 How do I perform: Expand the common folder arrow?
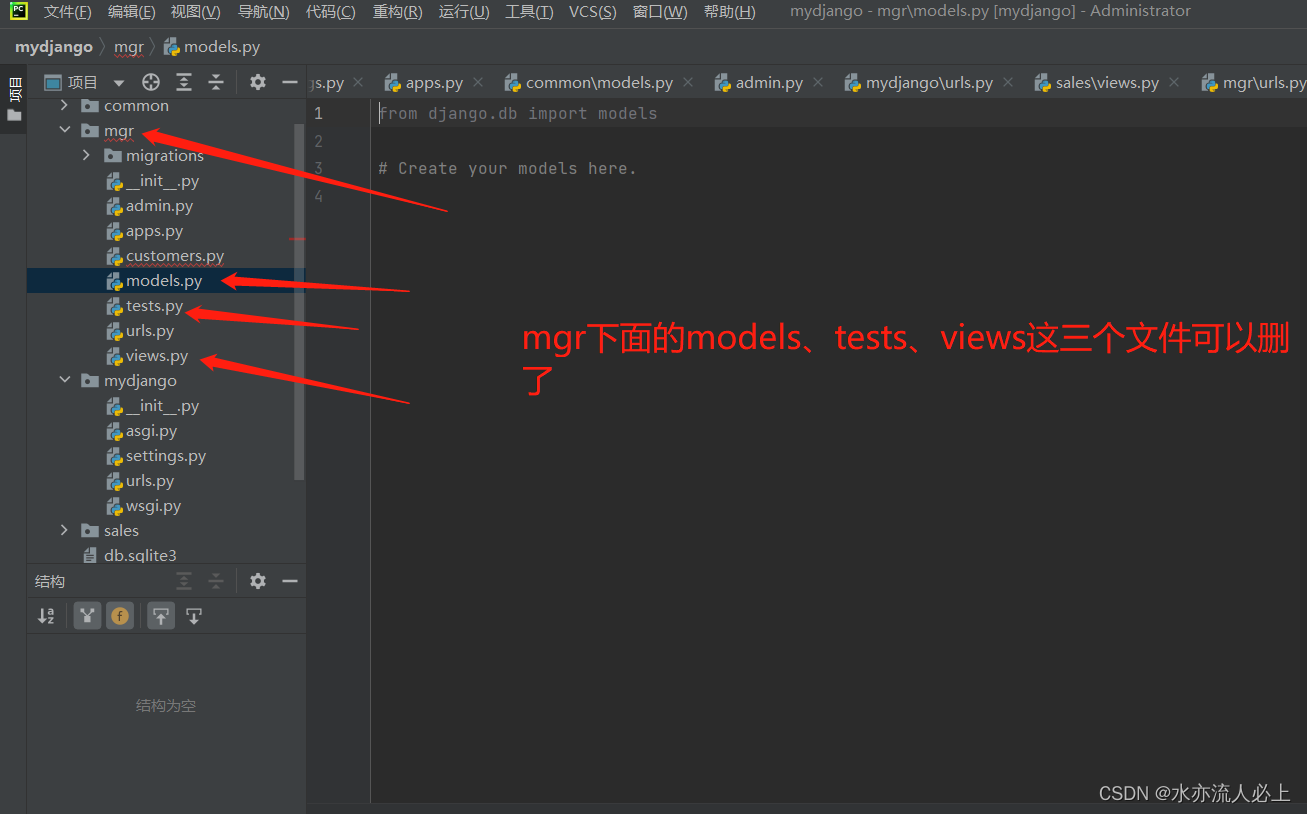(x=65, y=105)
